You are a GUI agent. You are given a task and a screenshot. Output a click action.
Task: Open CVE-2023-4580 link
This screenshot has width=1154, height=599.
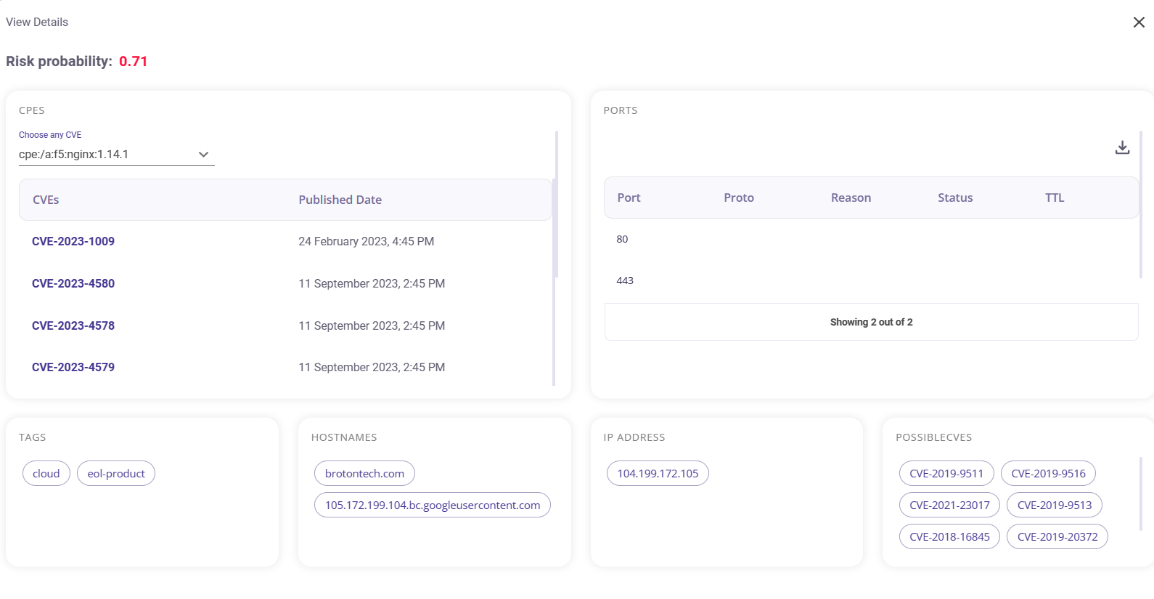(73, 283)
